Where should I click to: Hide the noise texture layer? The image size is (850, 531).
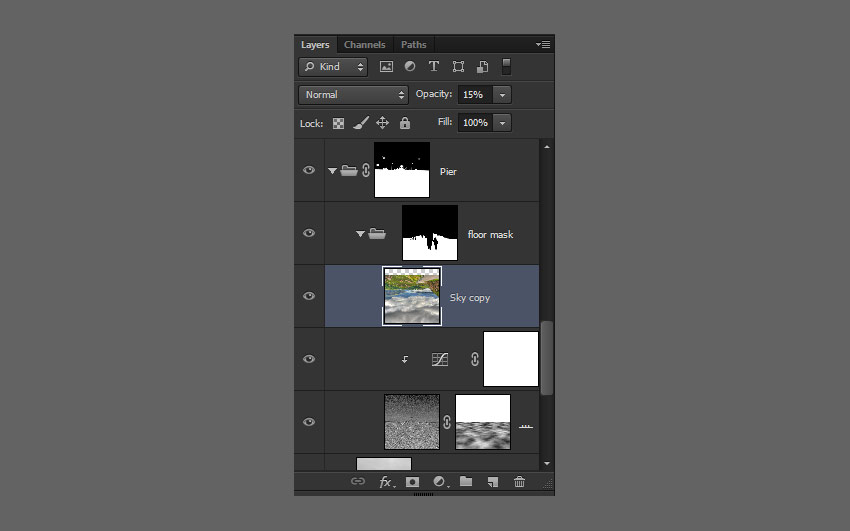pyautogui.click(x=309, y=422)
